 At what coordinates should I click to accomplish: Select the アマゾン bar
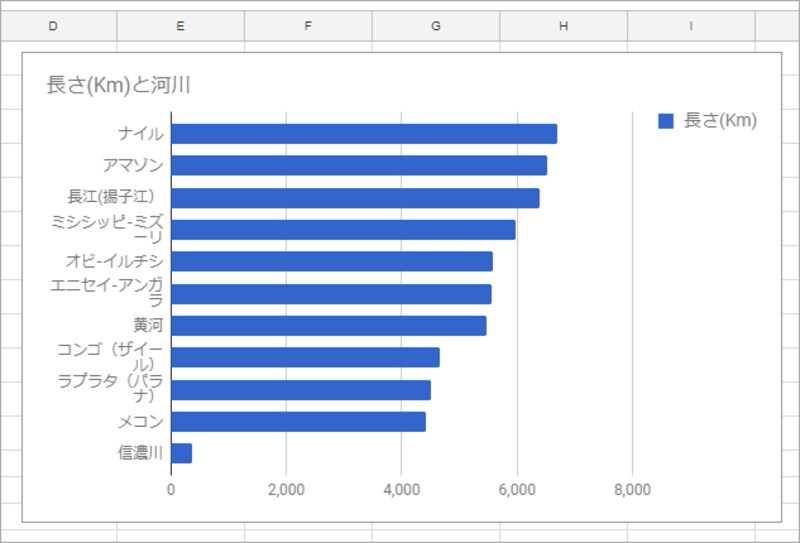click(x=359, y=165)
